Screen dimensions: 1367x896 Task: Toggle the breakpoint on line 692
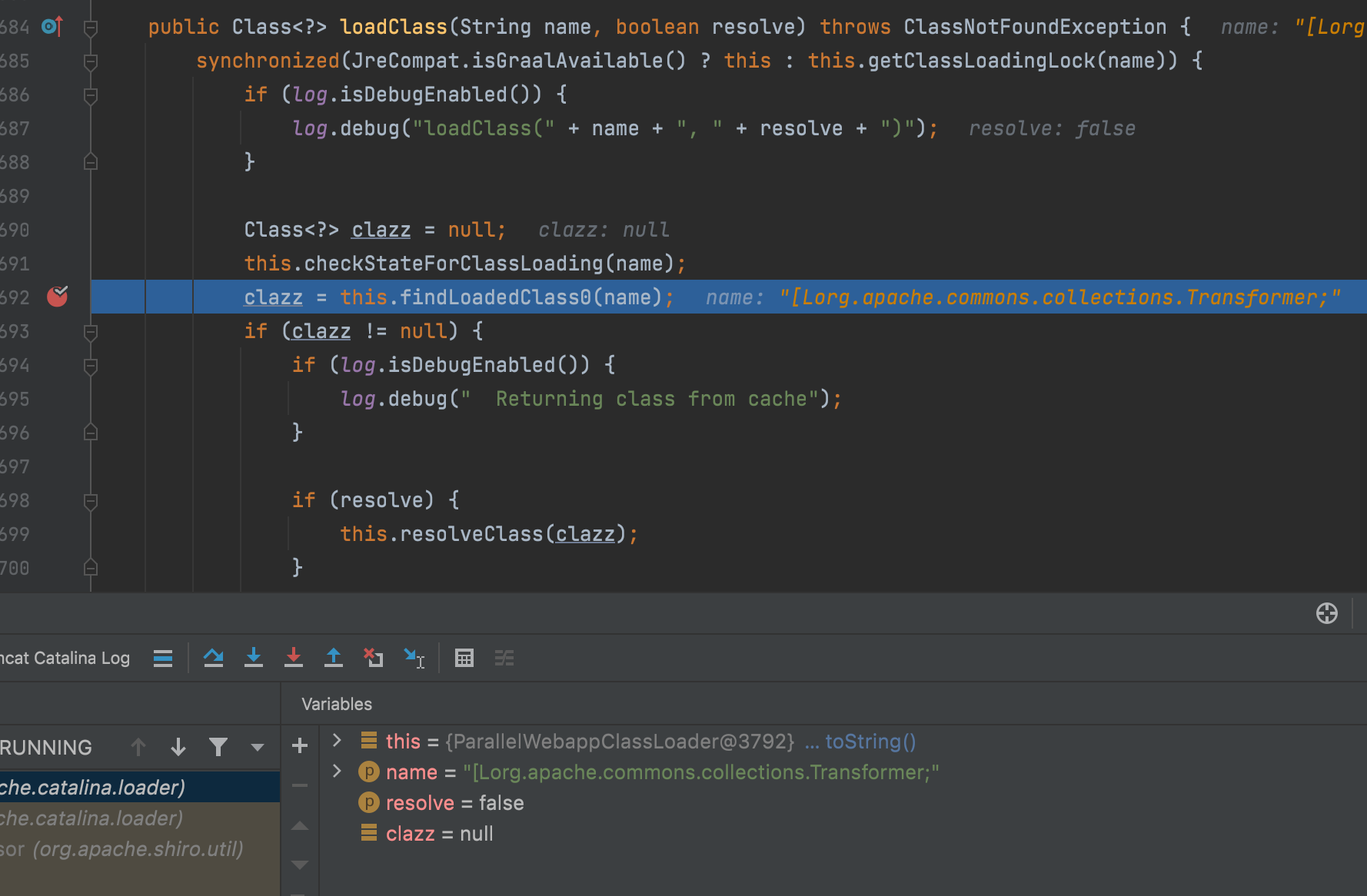point(58,297)
